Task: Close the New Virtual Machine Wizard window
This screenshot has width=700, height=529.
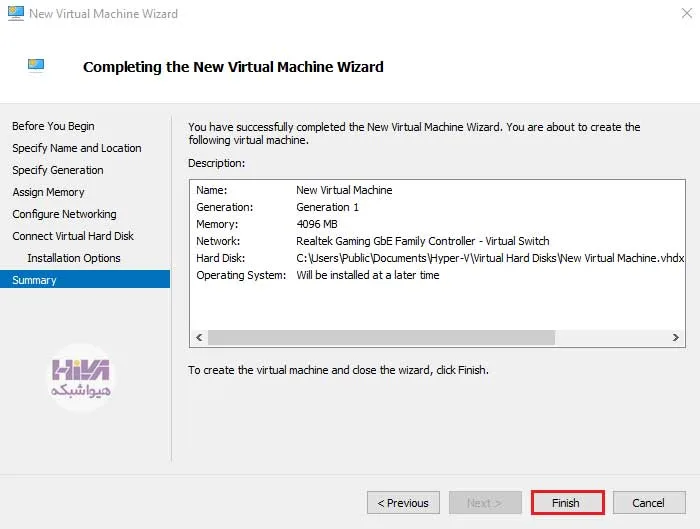Action: click(687, 13)
